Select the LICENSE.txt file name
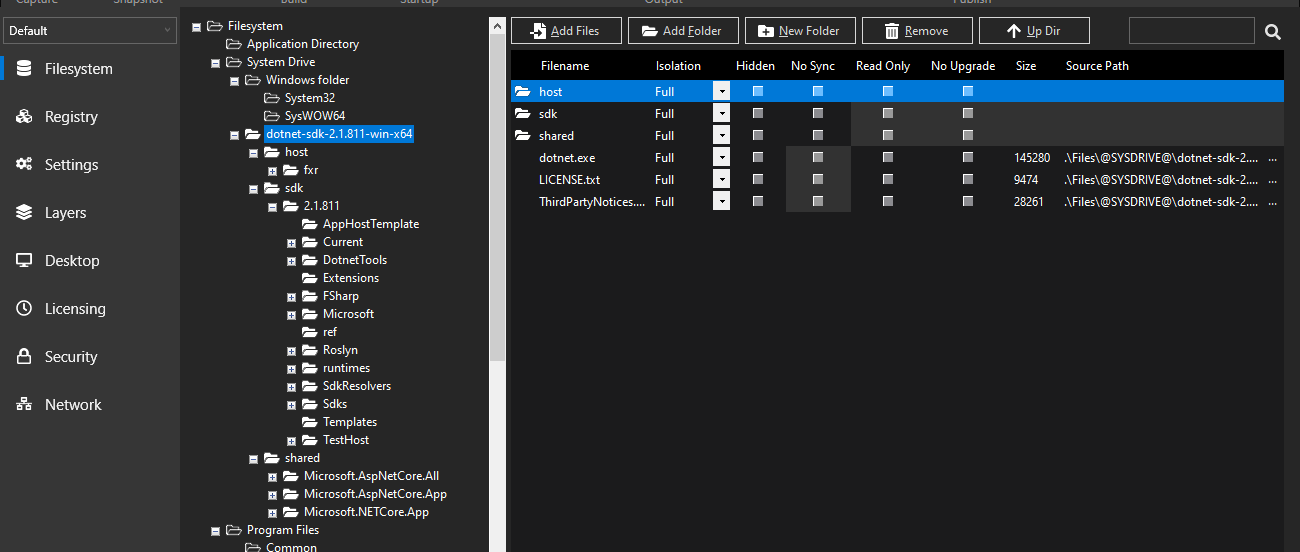The width and height of the screenshot is (1300, 552). click(569, 180)
